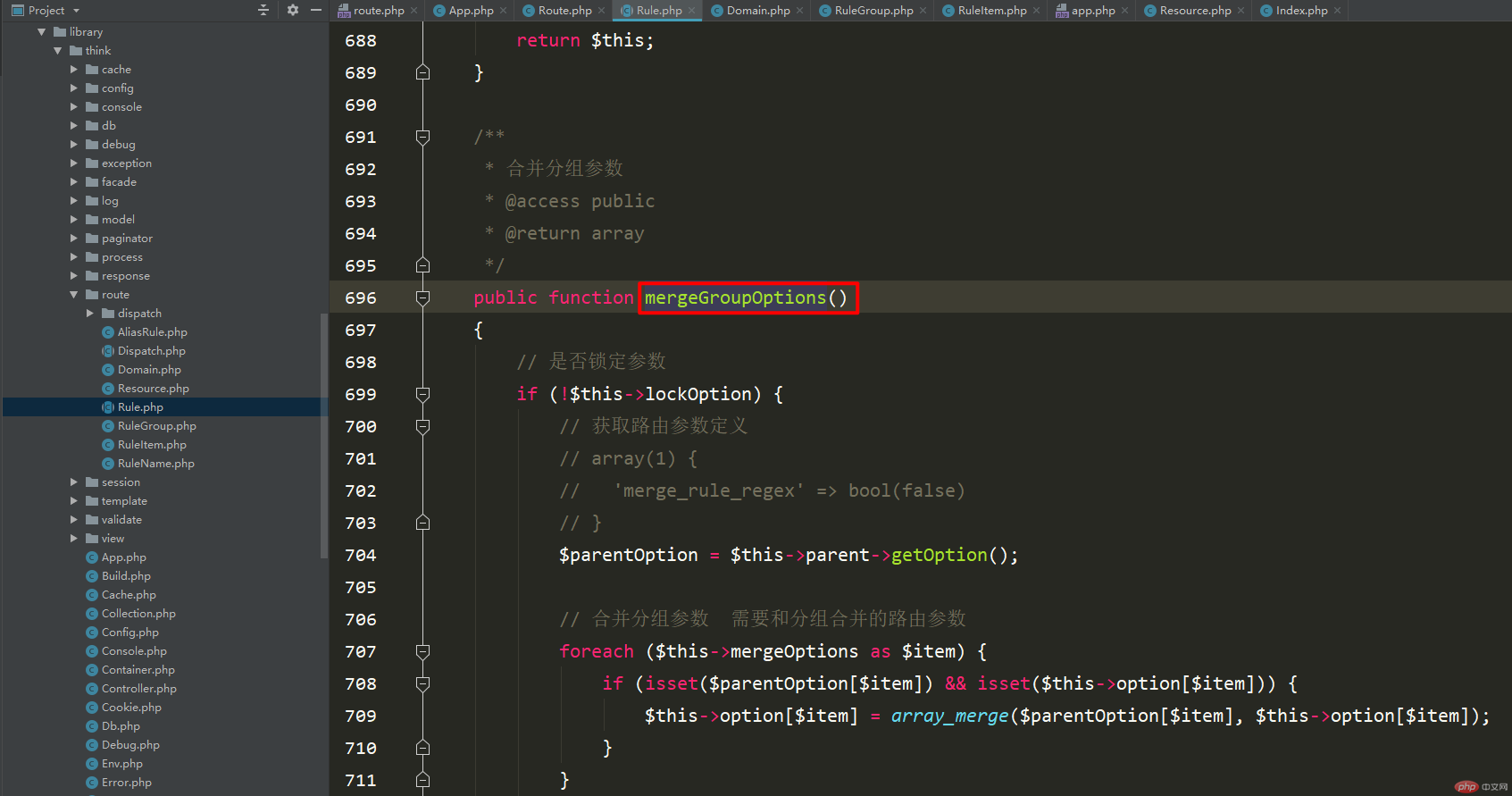1512x796 pixels.
Task: Fold the doc comment at line 691
Action: (423, 137)
